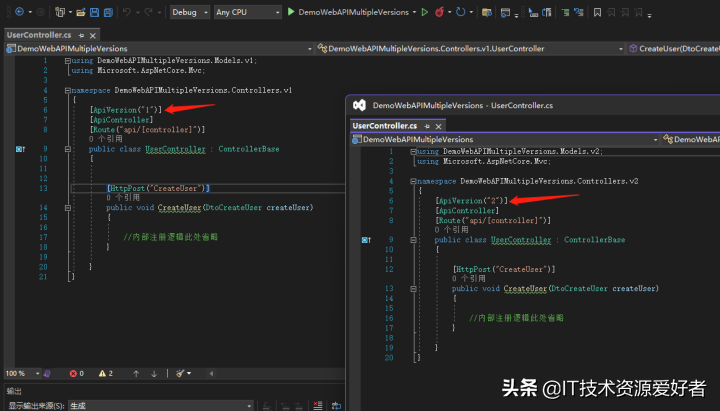Screen dimensions: 720x411
Task: Collapse v1 namespace block on line 4
Action: (x=68, y=90)
